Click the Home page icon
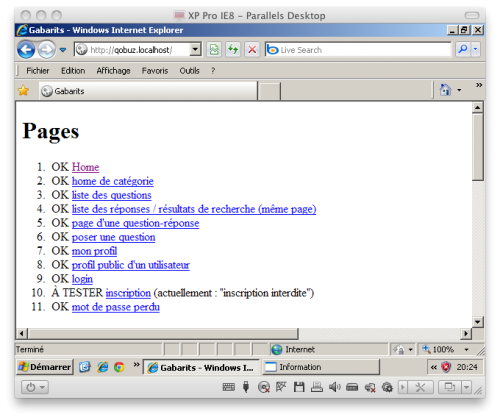500x420 pixels. click(x=445, y=90)
